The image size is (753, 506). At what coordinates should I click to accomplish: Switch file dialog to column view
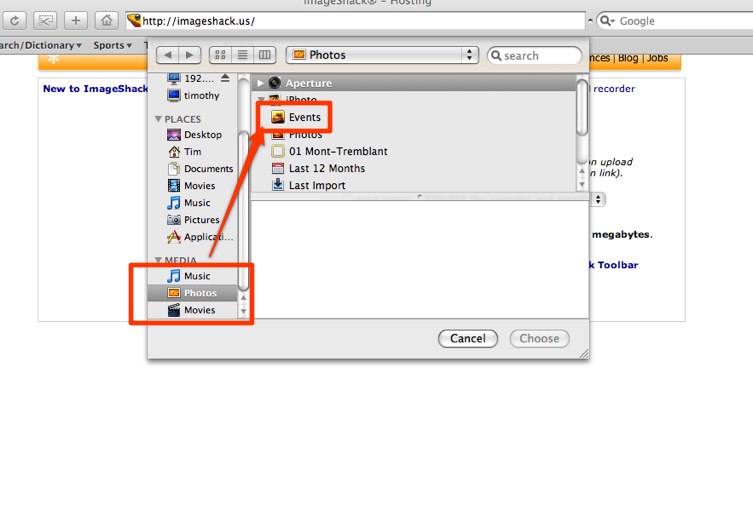(265, 55)
